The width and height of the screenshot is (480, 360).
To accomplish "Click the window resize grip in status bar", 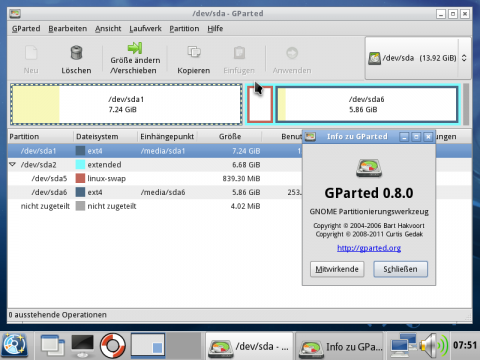I will pos(468,317).
